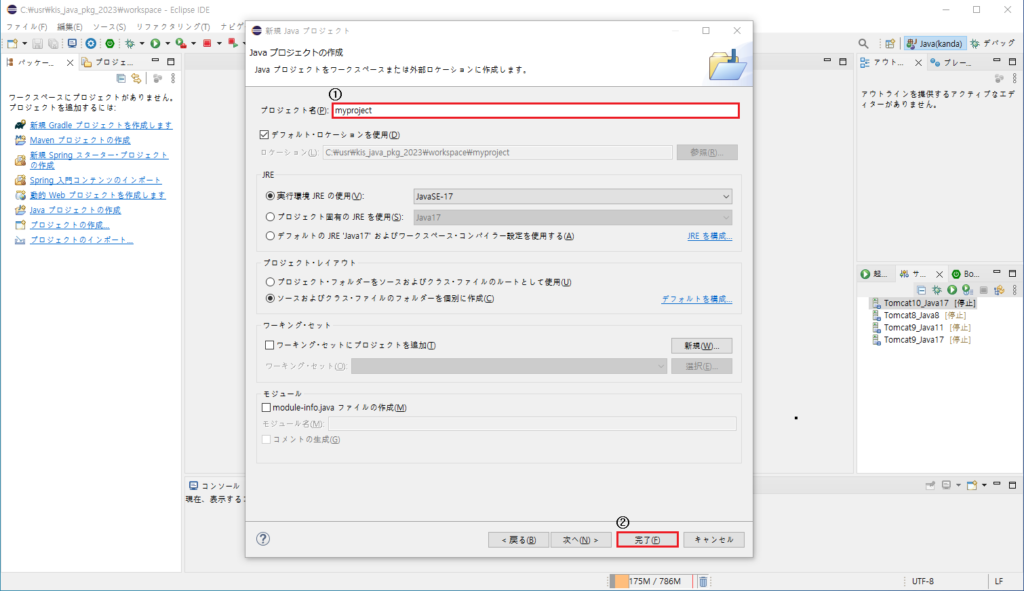Click the Publish icon in Servers view
The height and width of the screenshot is (591, 1024).
(x=999, y=290)
